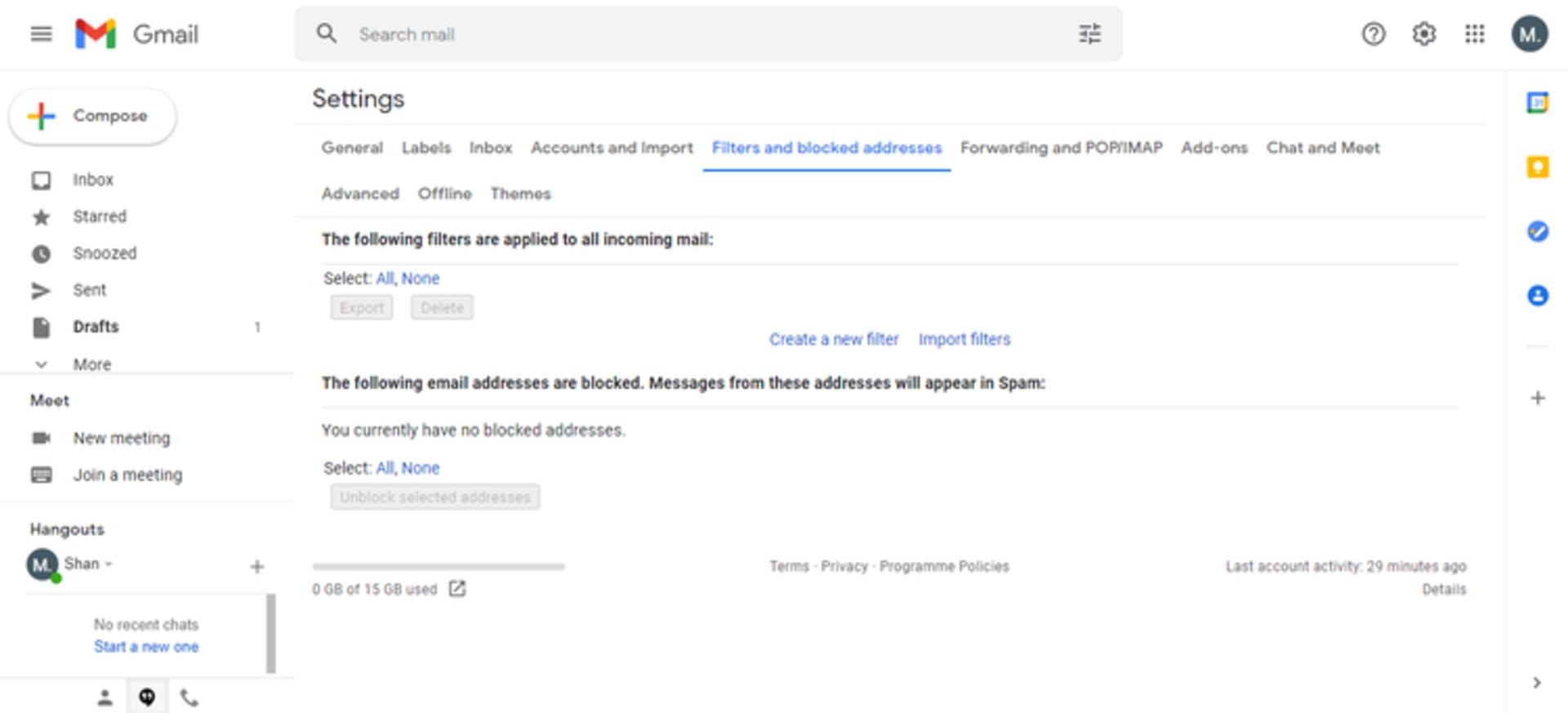
Task: Open the main menu hamburger icon
Action: coord(41,33)
